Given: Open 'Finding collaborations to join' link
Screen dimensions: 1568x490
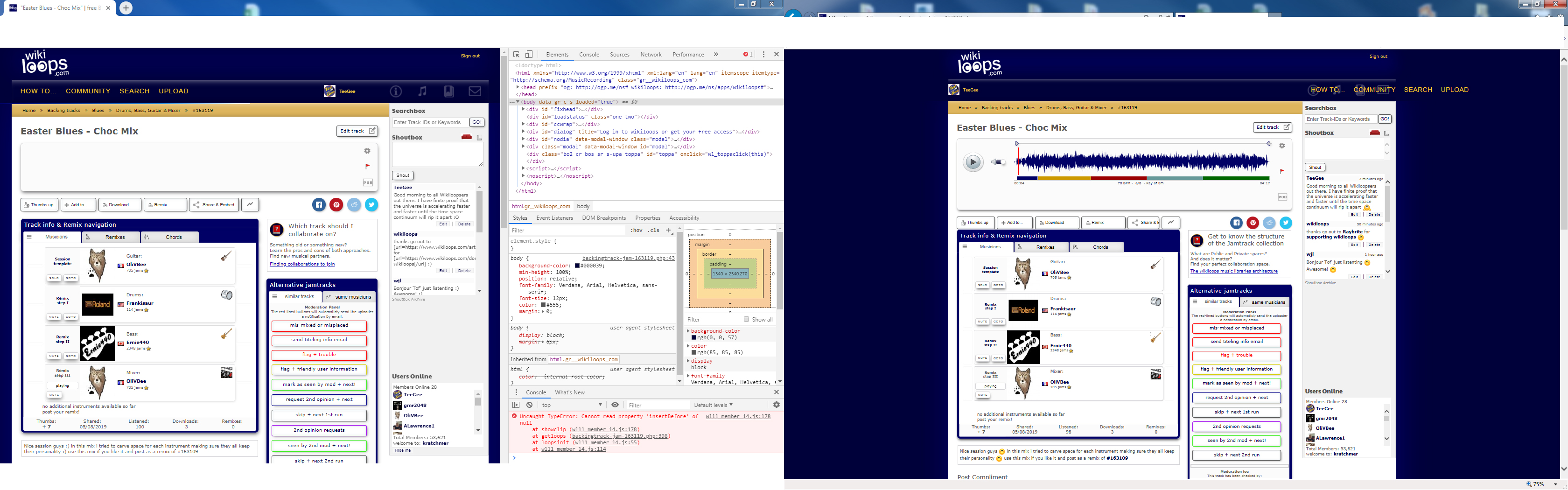Looking at the screenshot, I should coord(302,264).
